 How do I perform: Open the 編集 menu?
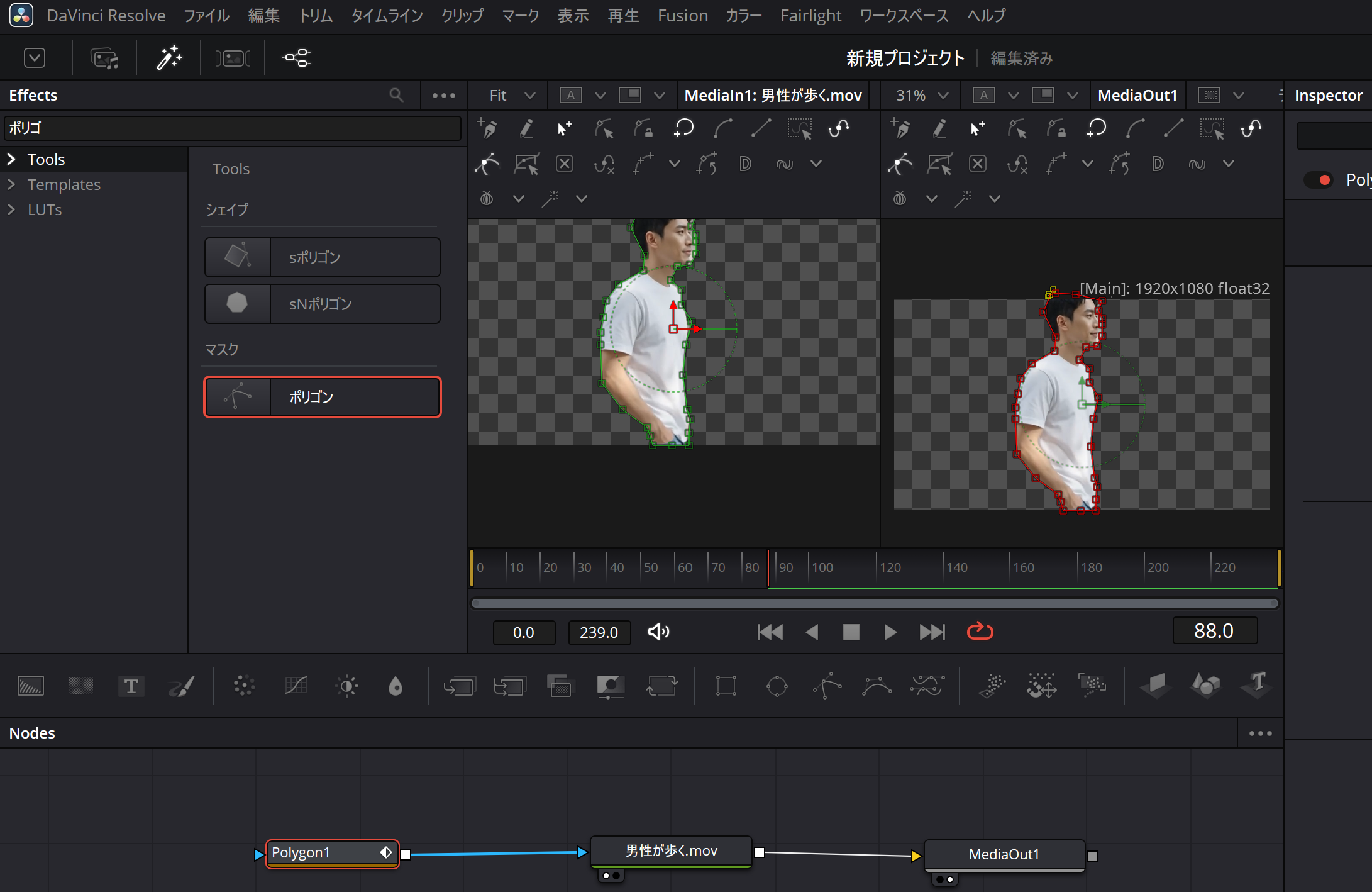click(264, 16)
